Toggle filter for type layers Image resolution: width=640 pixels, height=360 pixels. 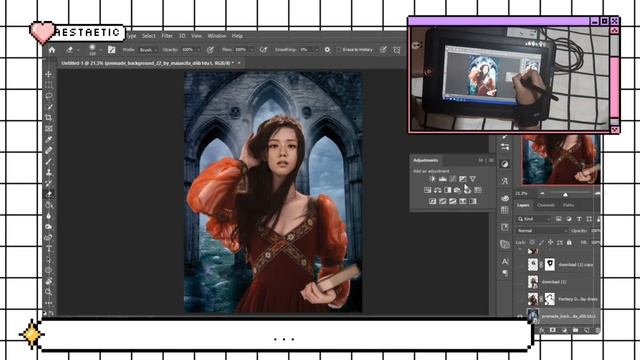pyautogui.click(x=579, y=219)
